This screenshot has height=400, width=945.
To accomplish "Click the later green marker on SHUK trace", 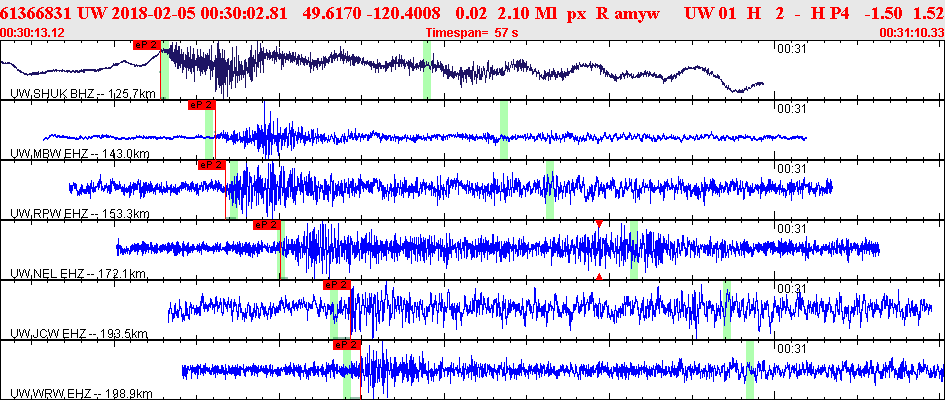I will click(427, 70).
